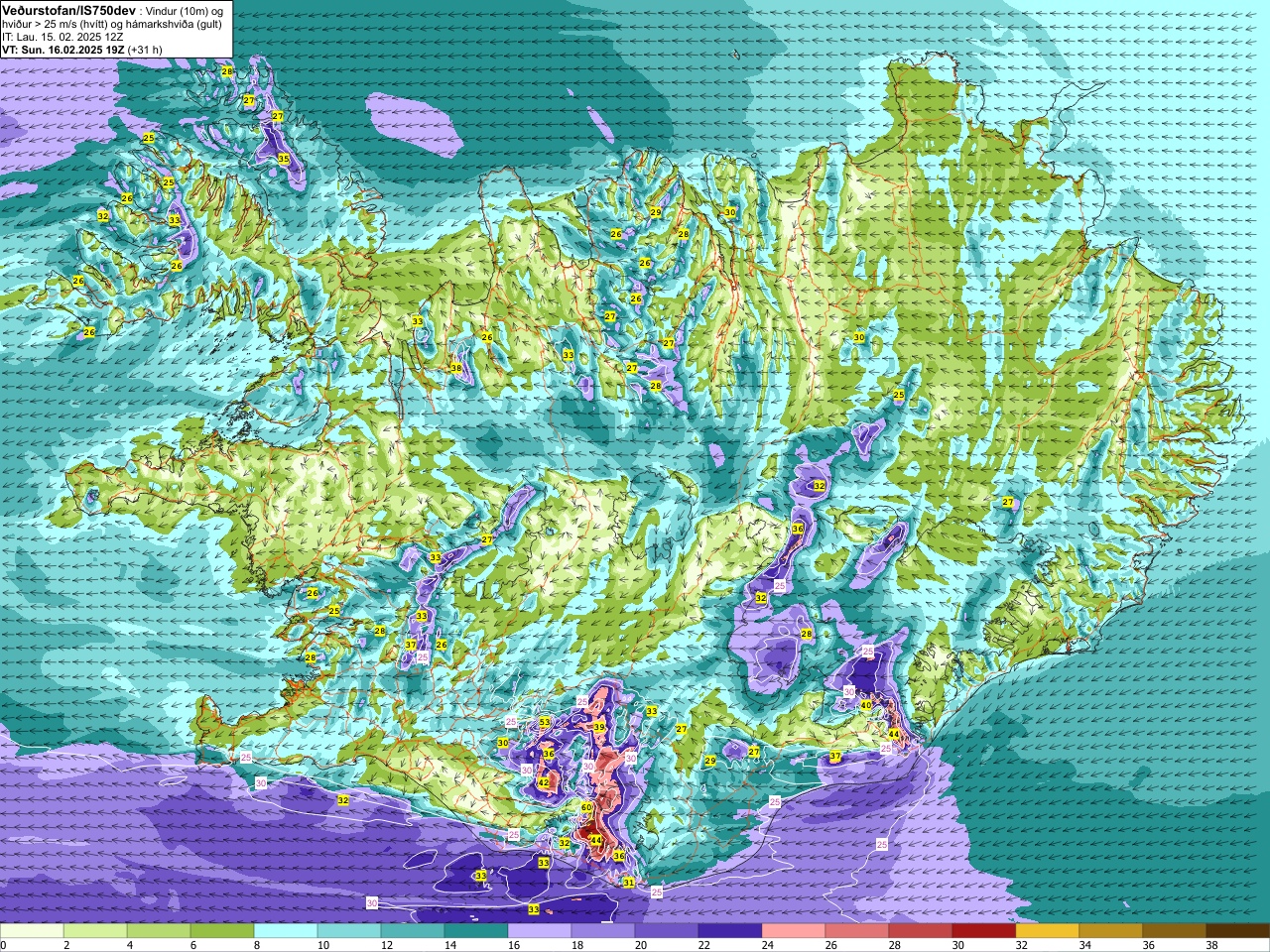Click the 6–8 m/s olive green legend swatch
1270x952 pixels.
click(x=222, y=931)
